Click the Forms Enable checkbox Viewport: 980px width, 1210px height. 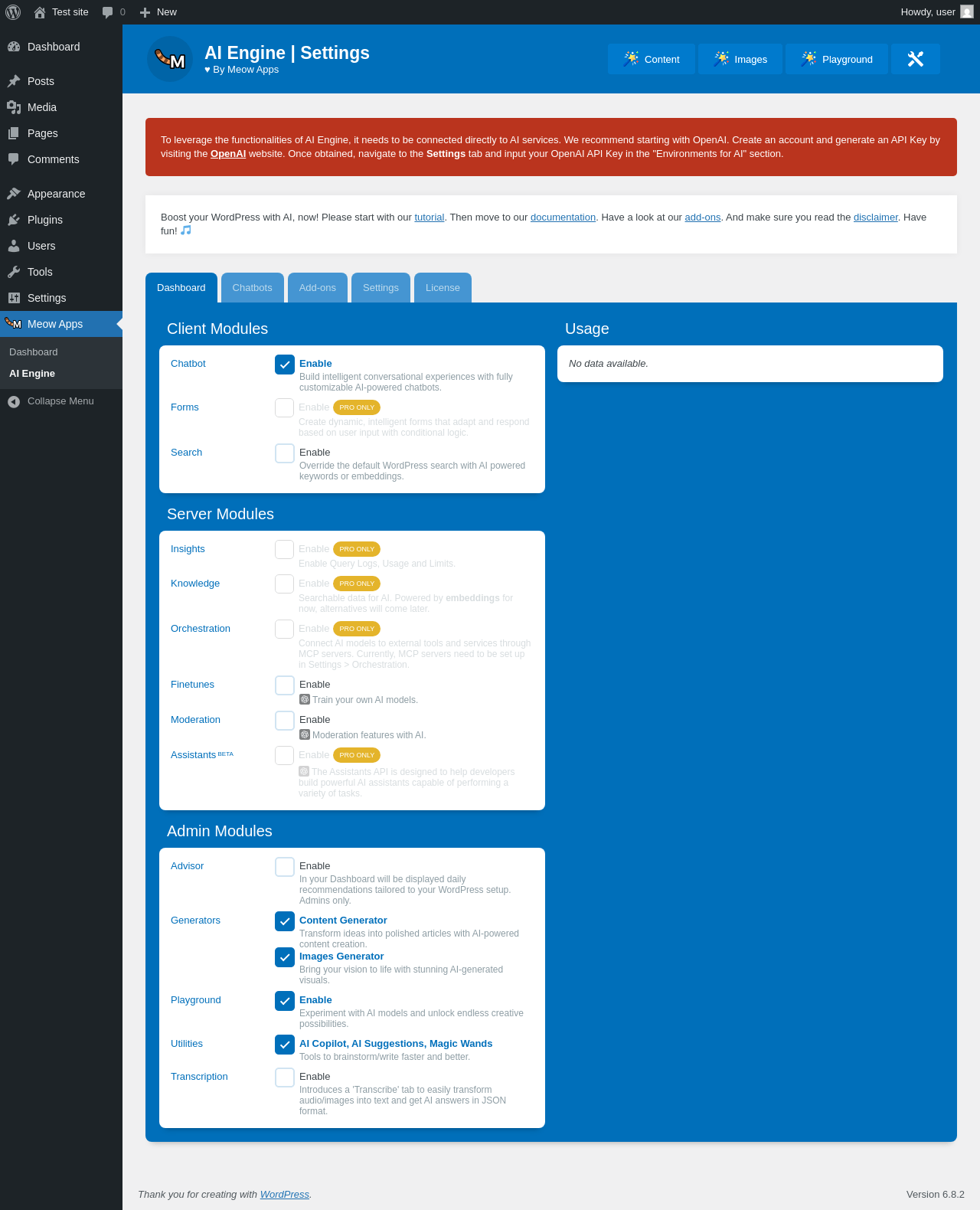pyautogui.click(x=285, y=408)
